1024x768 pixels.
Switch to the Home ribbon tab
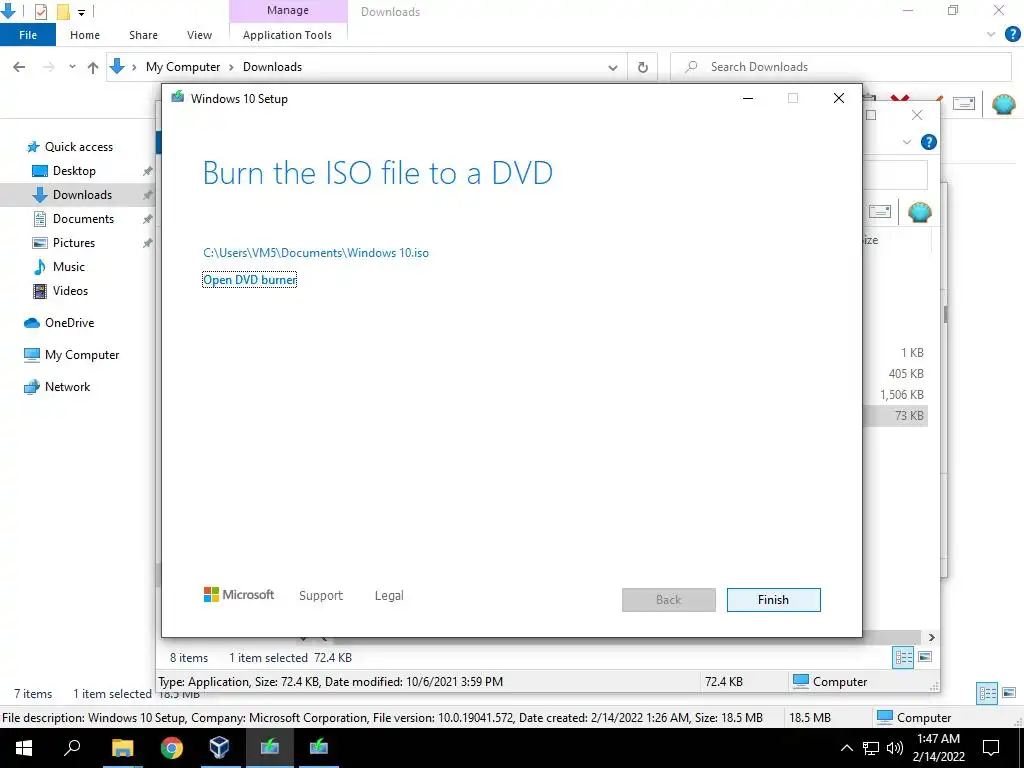pyautogui.click(x=85, y=35)
